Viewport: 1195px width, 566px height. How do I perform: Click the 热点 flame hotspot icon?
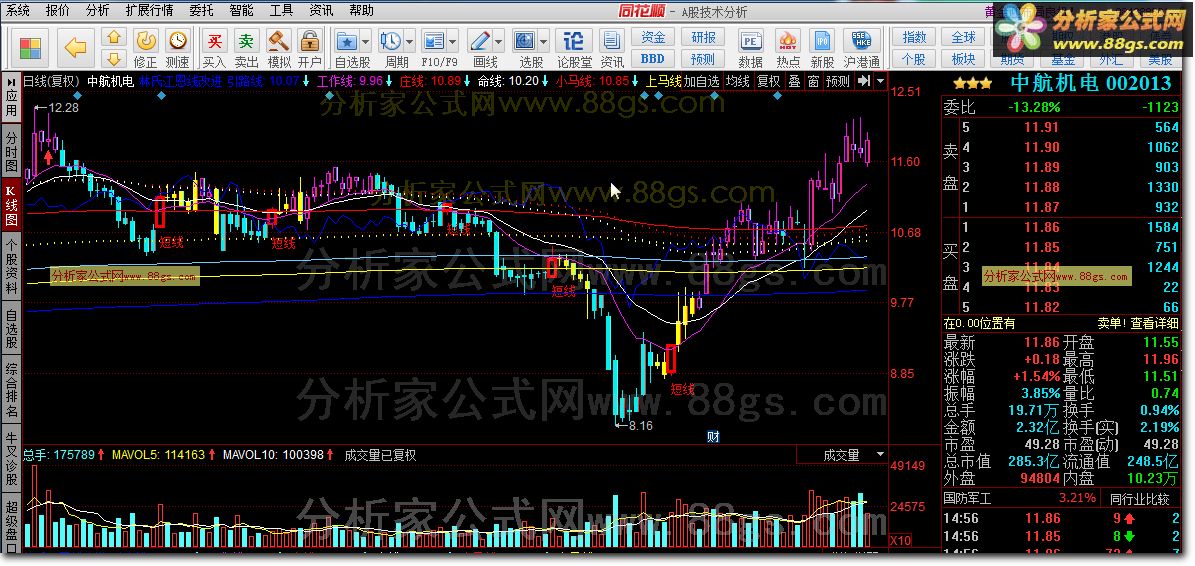(788, 40)
